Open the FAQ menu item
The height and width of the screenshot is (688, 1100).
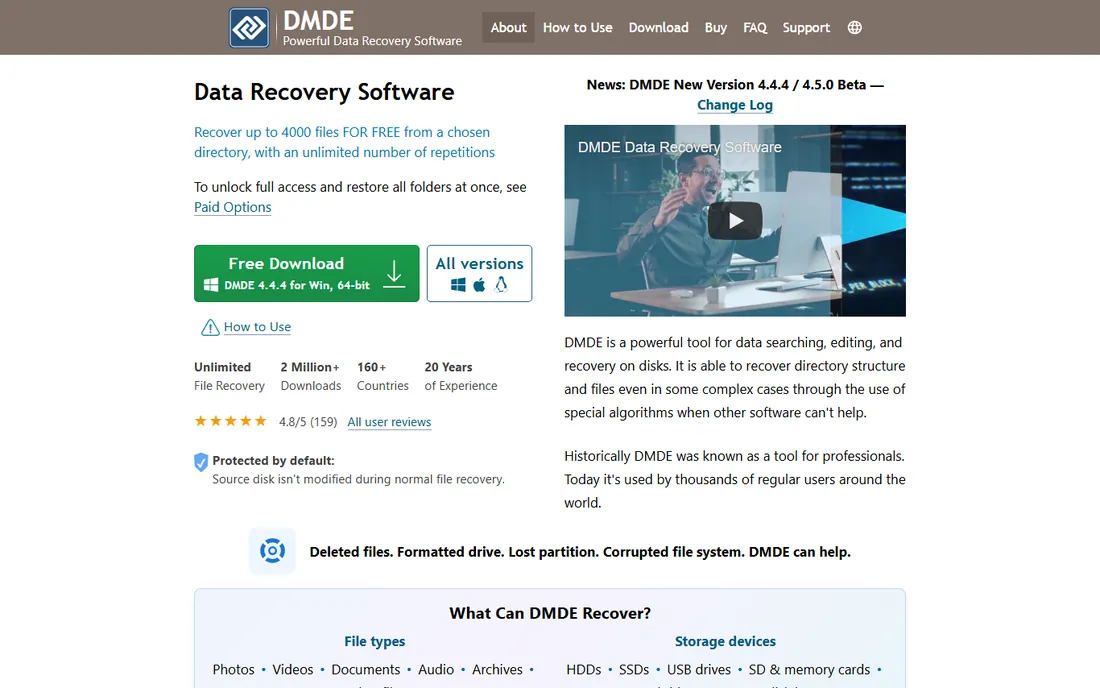click(755, 27)
